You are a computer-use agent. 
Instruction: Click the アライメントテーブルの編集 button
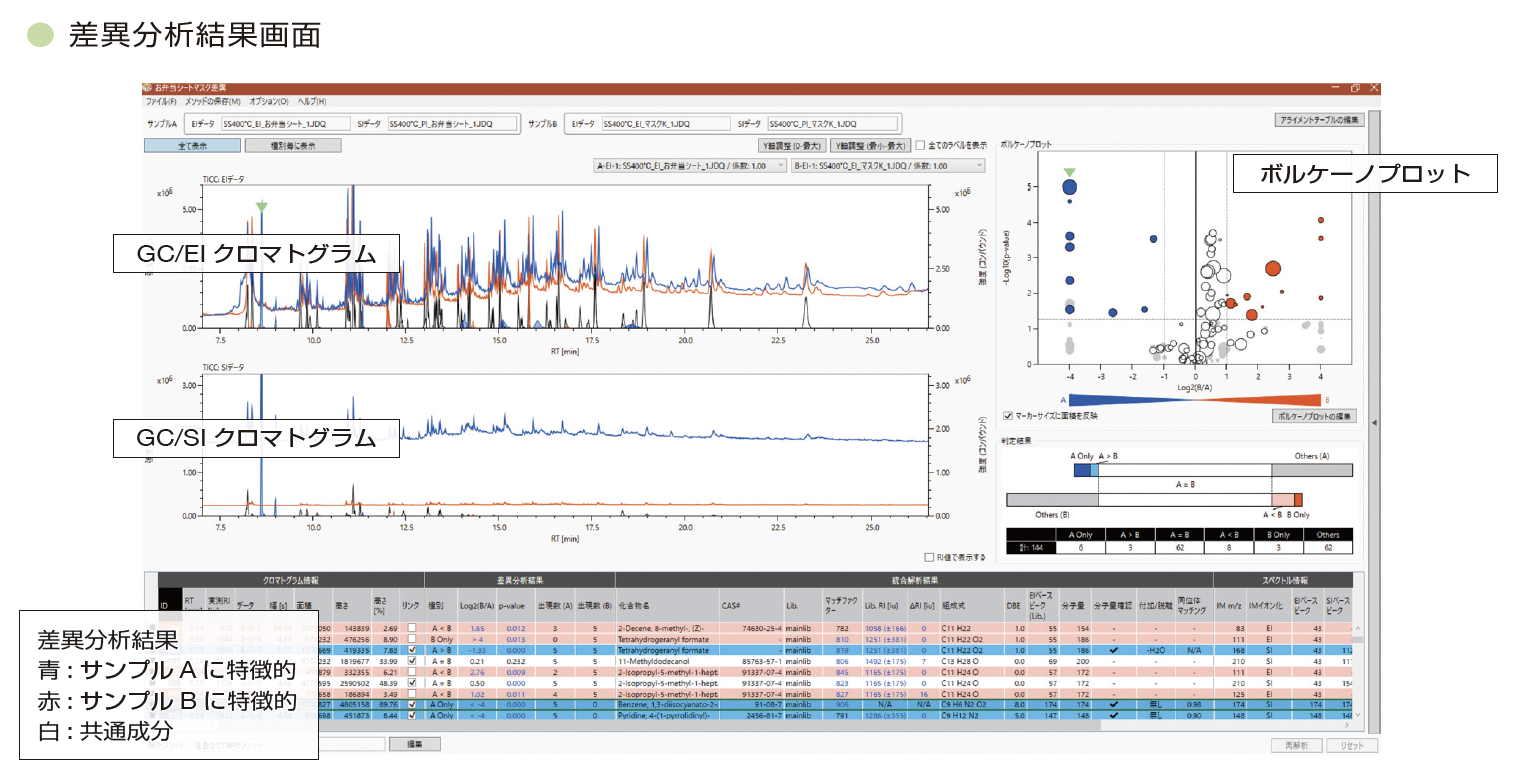point(1319,120)
